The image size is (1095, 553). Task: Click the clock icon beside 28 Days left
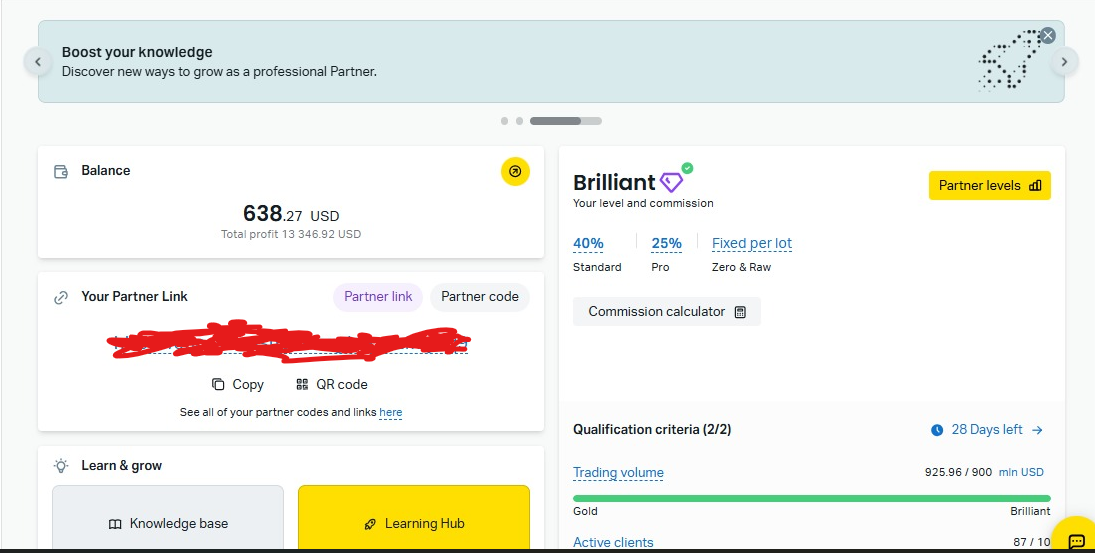[x=937, y=430]
